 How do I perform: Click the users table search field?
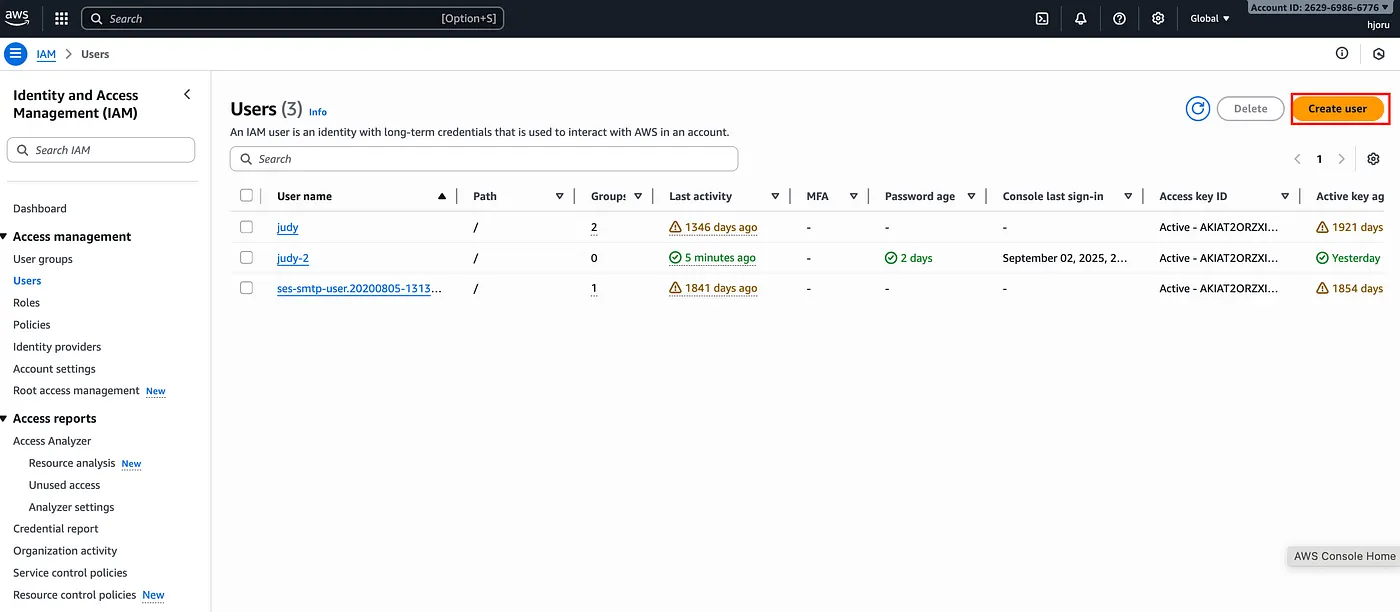coord(484,159)
